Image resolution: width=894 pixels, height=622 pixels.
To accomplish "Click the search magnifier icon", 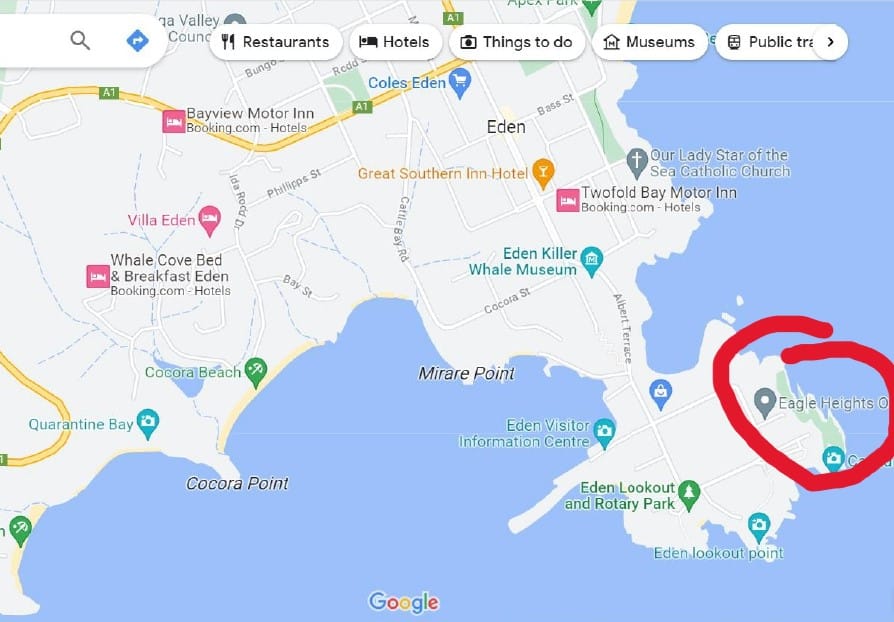I will coord(80,40).
